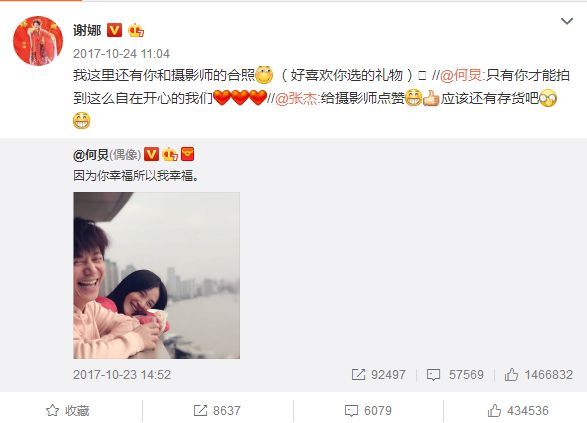Click the original post repost count 92497
Image resolution: width=587 pixels, height=423 pixels.
coord(378,375)
